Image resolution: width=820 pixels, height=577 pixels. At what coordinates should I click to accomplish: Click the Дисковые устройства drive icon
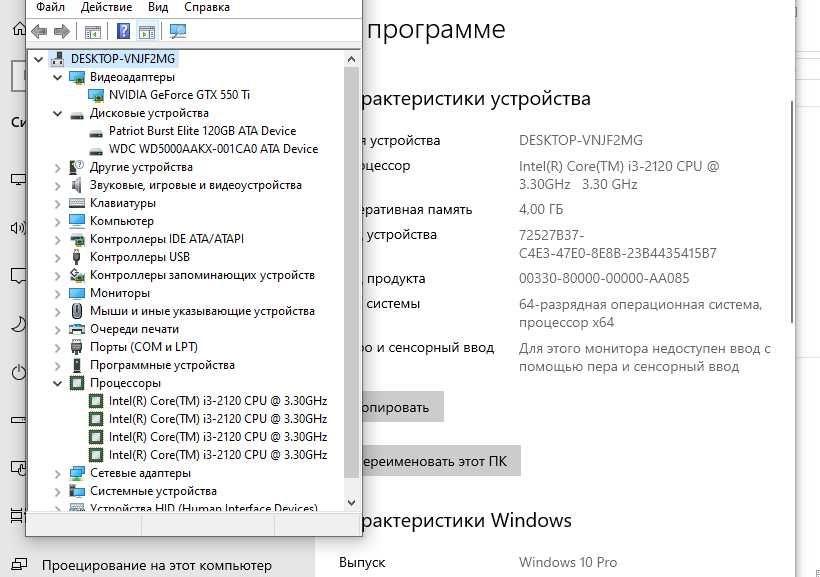click(77, 115)
